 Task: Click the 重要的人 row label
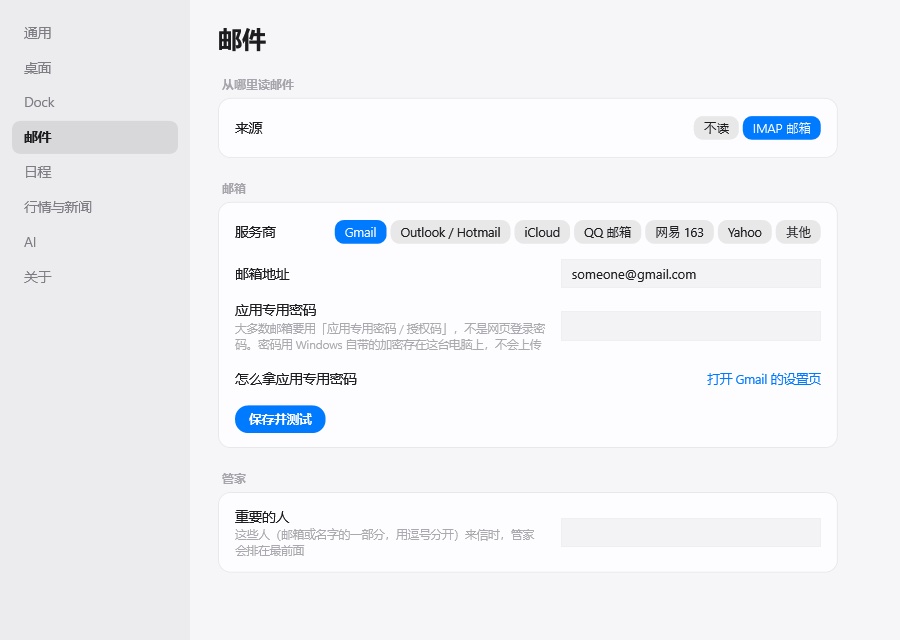(262, 517)
